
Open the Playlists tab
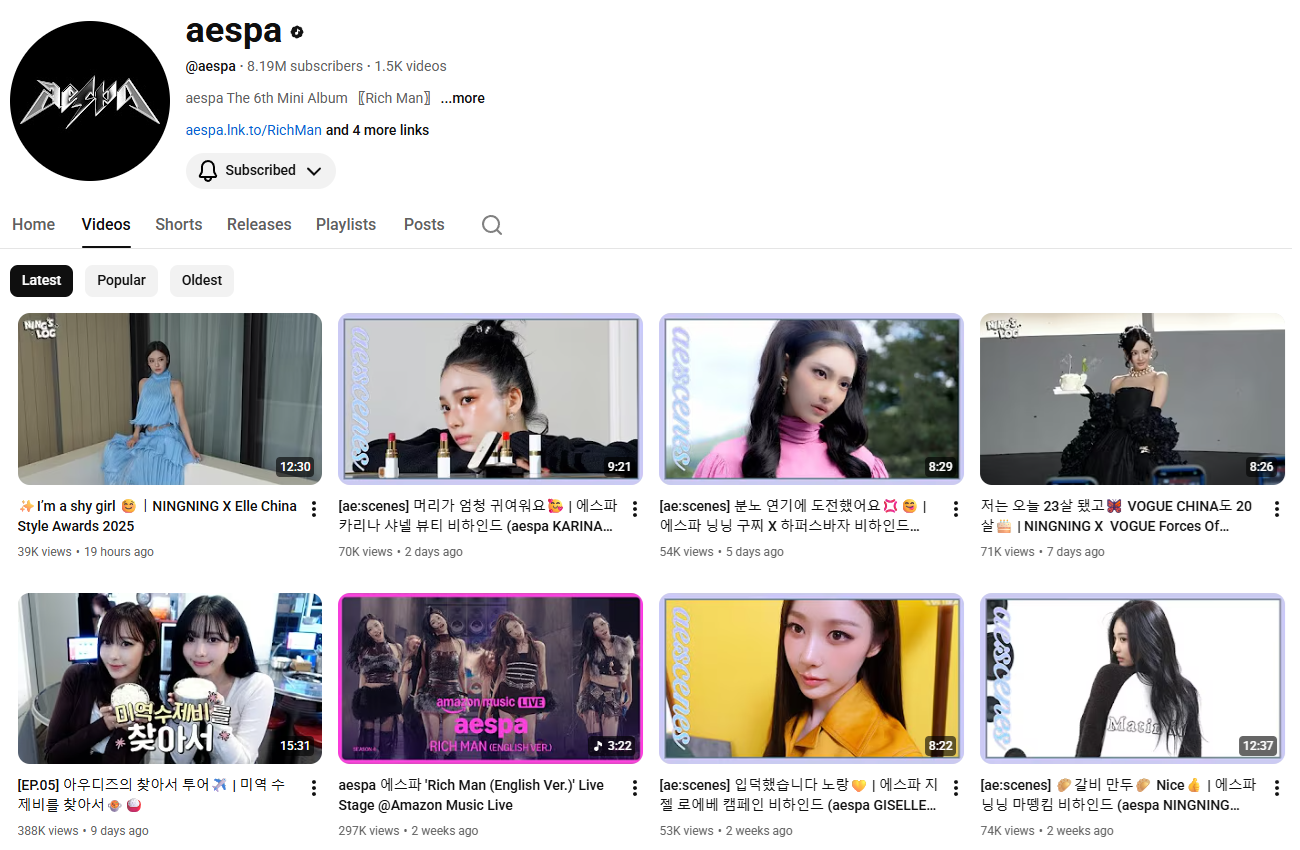click(x=346, y=225)
